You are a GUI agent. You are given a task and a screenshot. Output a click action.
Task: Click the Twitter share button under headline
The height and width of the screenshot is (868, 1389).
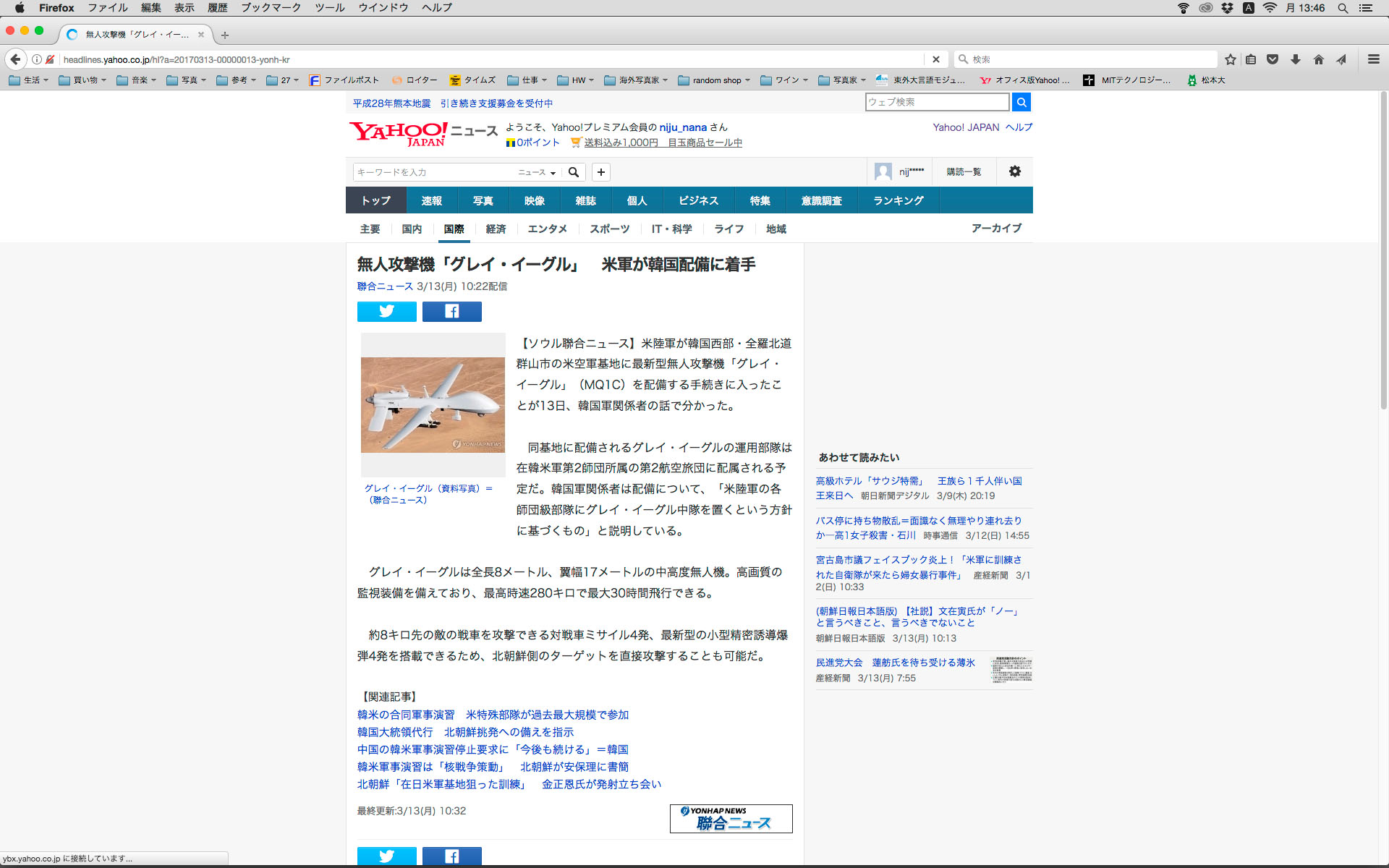point(386,312)
